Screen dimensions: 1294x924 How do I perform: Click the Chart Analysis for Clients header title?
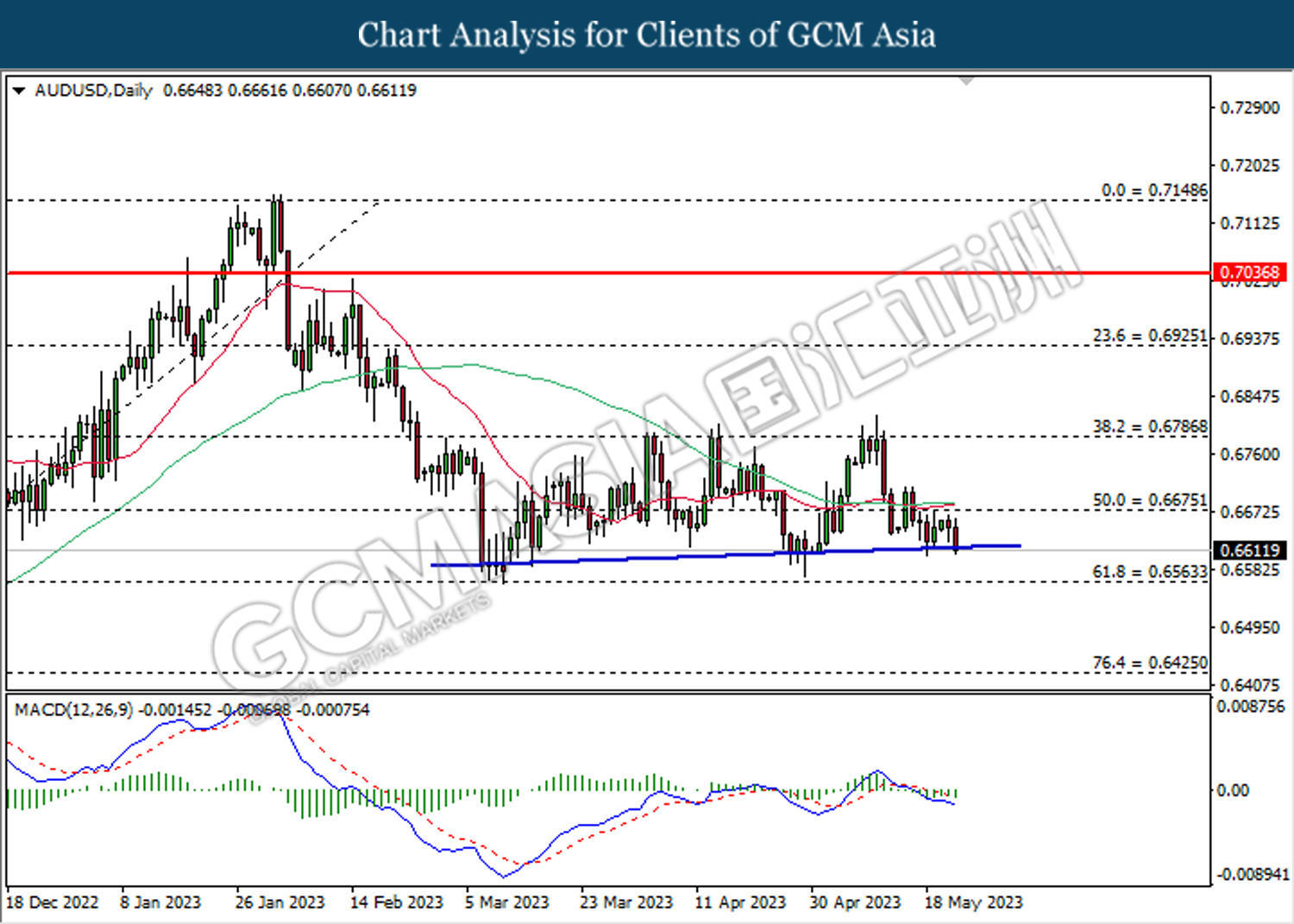click(x=647, y=35)
